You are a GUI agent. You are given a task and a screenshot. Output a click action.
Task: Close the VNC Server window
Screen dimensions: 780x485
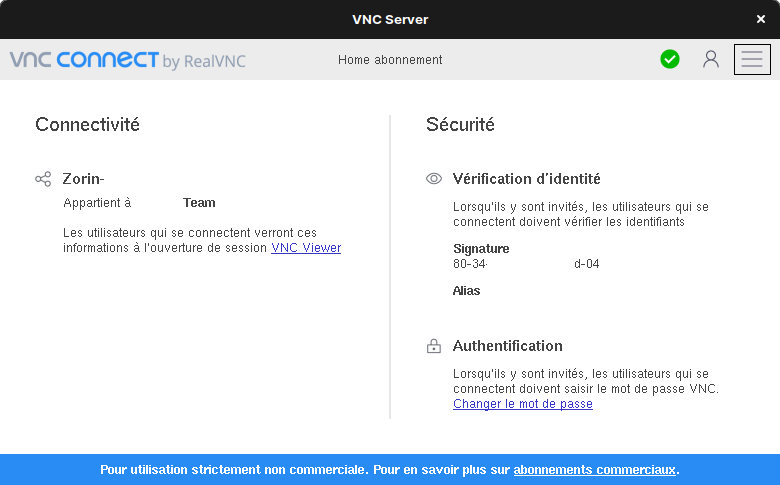[x=761, y=19]
